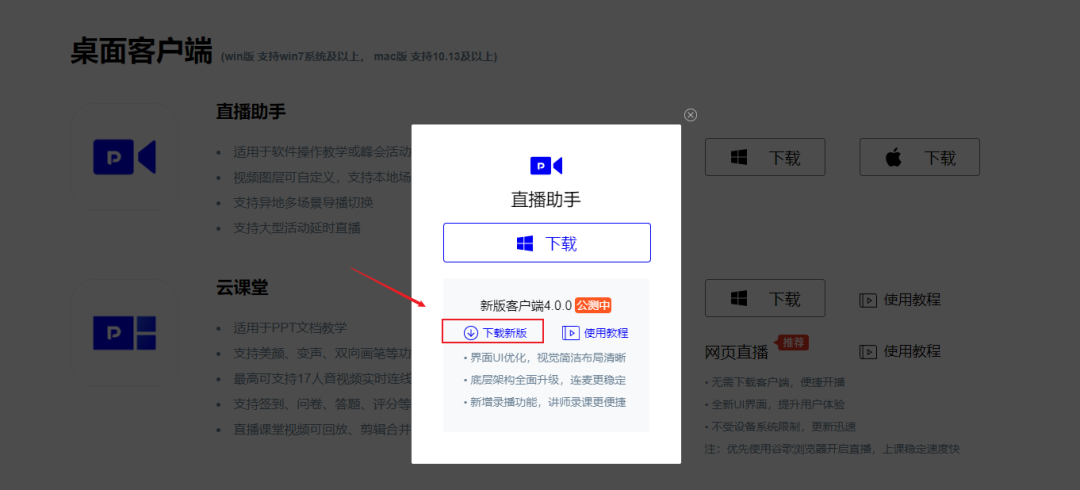
Task: Click the 新版客户端4.0.0 version label
Action: [x=526, y=306]
